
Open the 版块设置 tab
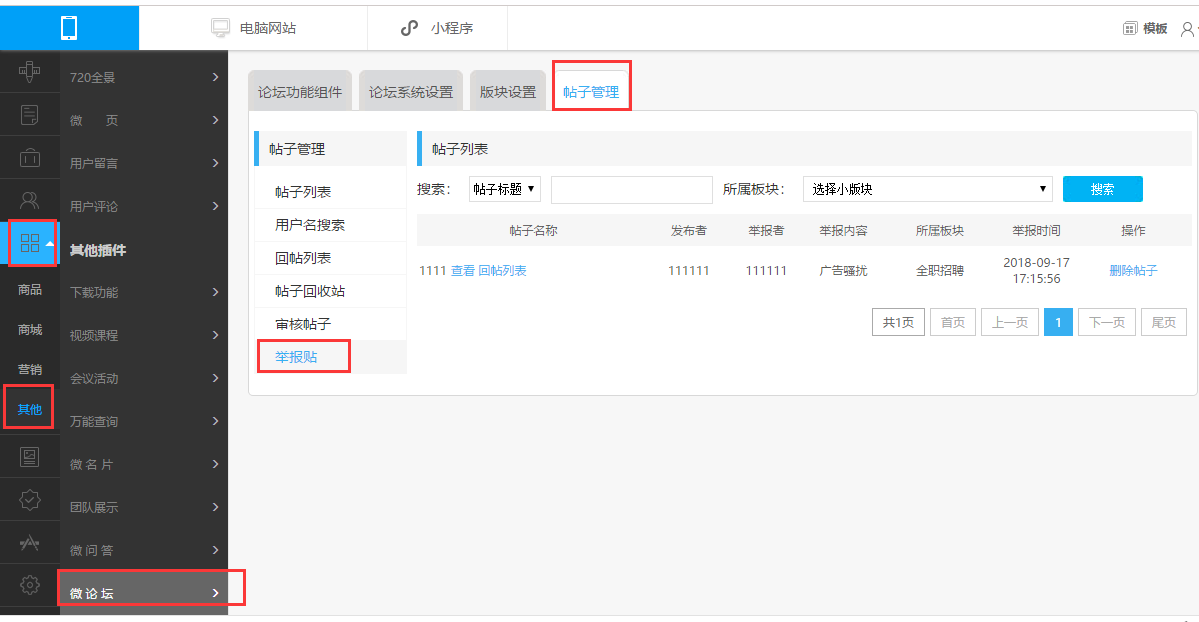tap(508, 91)
